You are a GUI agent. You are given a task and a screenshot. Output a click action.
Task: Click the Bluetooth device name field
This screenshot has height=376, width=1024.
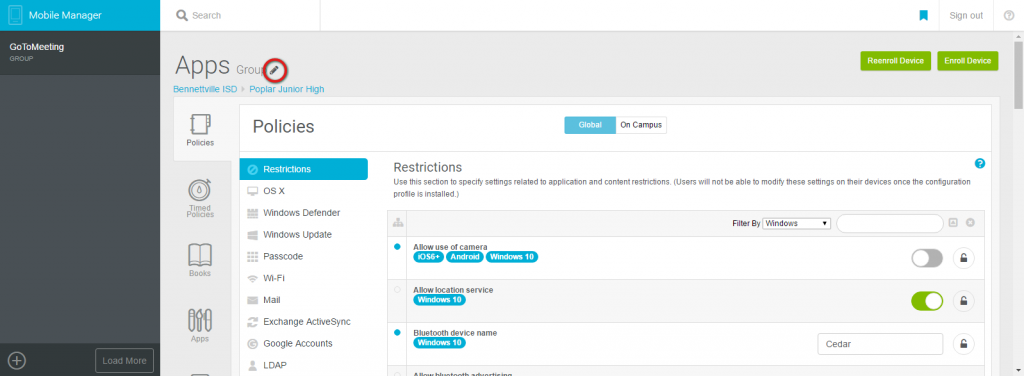[880, 343]
